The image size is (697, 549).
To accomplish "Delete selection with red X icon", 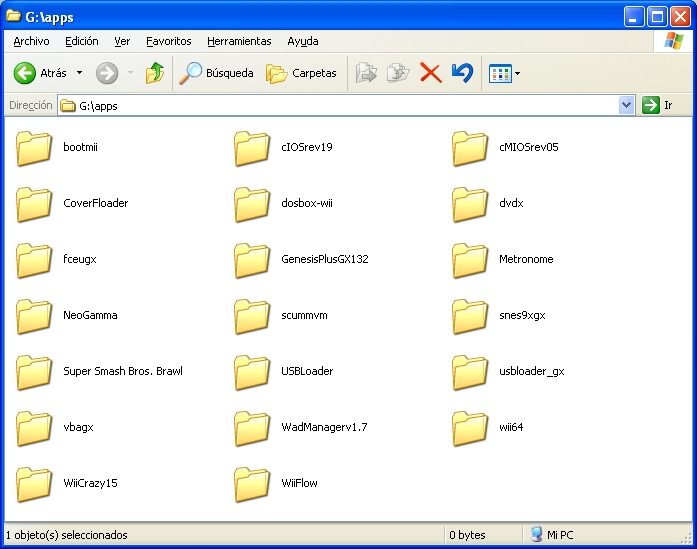I will pyautogui.click(x=430, y=73).
